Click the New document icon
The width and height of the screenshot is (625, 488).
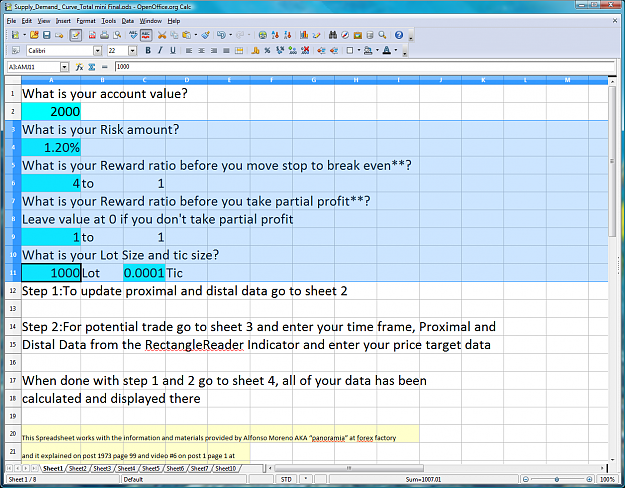(x=15, y=35)
